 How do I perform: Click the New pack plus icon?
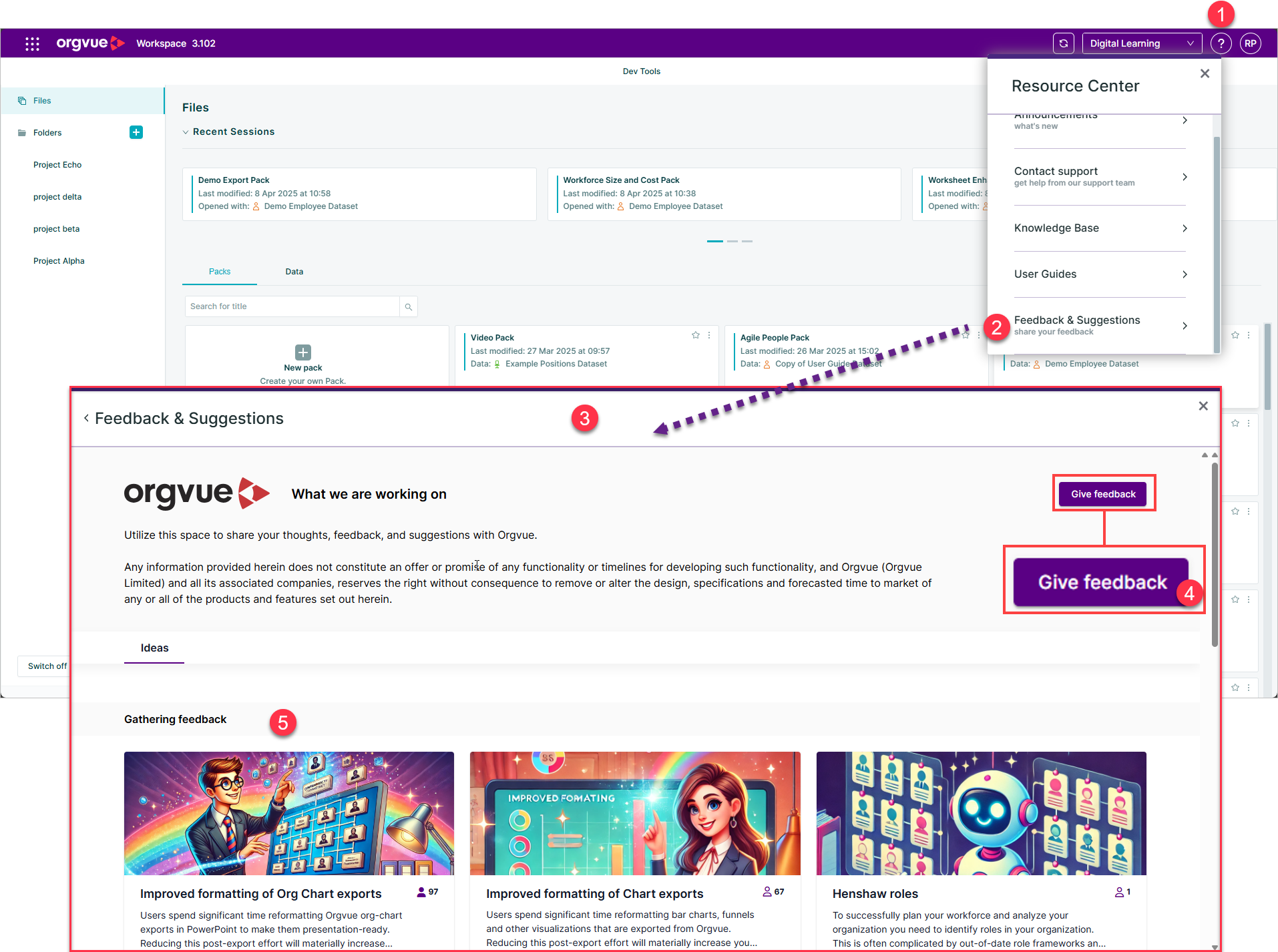pyautogui.click(x=303, y=352)
